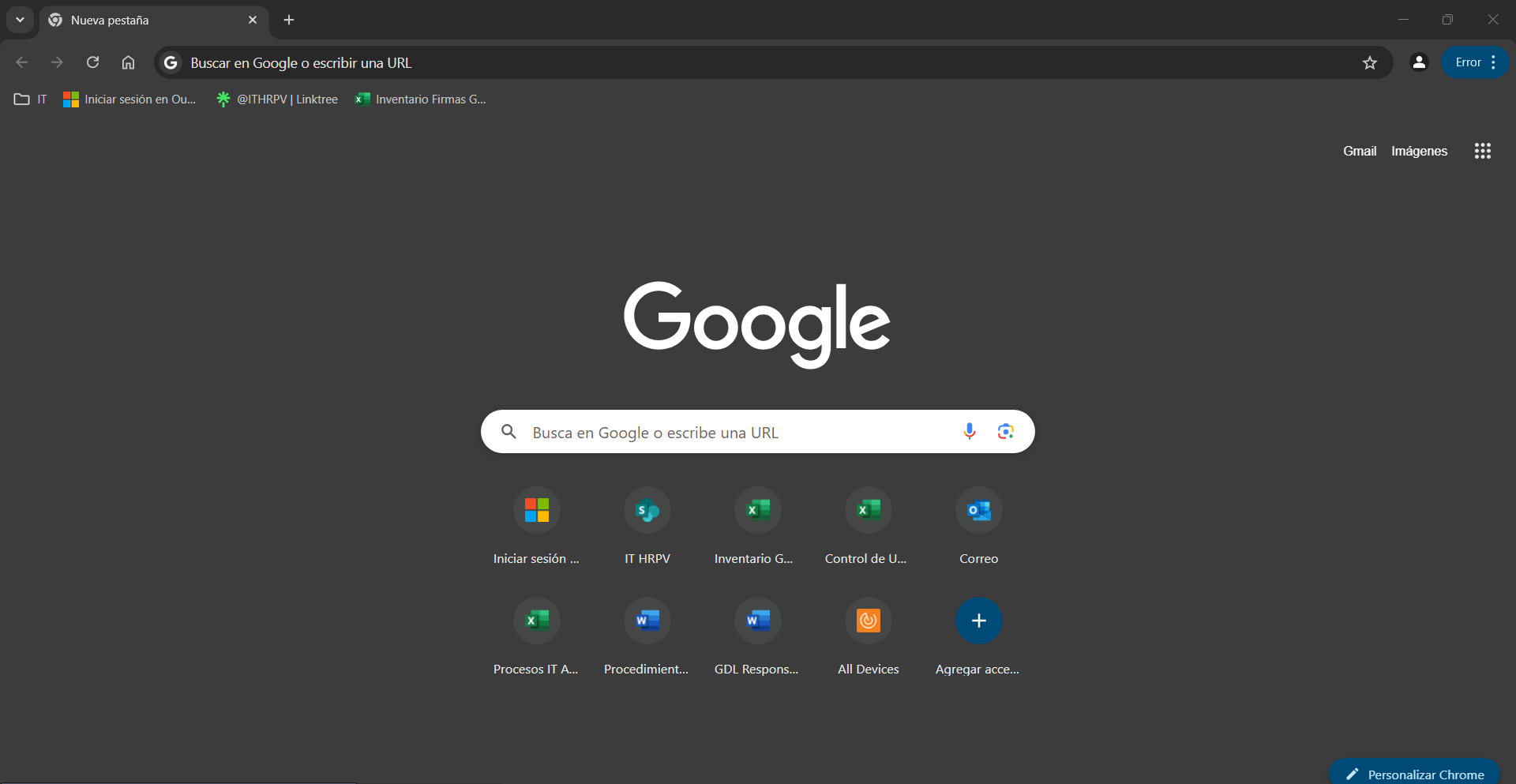Click the magnifier icon in the search box
This screenshot has width=1516, height=784.
tap(509, 432)
